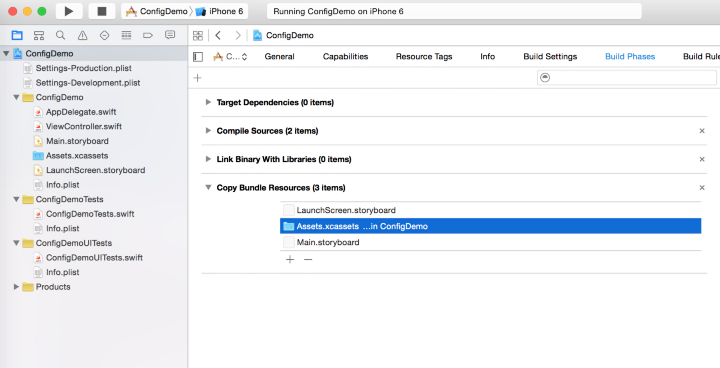
Task: Open the Find navigator magnifier icon
Action: (60, 35)
